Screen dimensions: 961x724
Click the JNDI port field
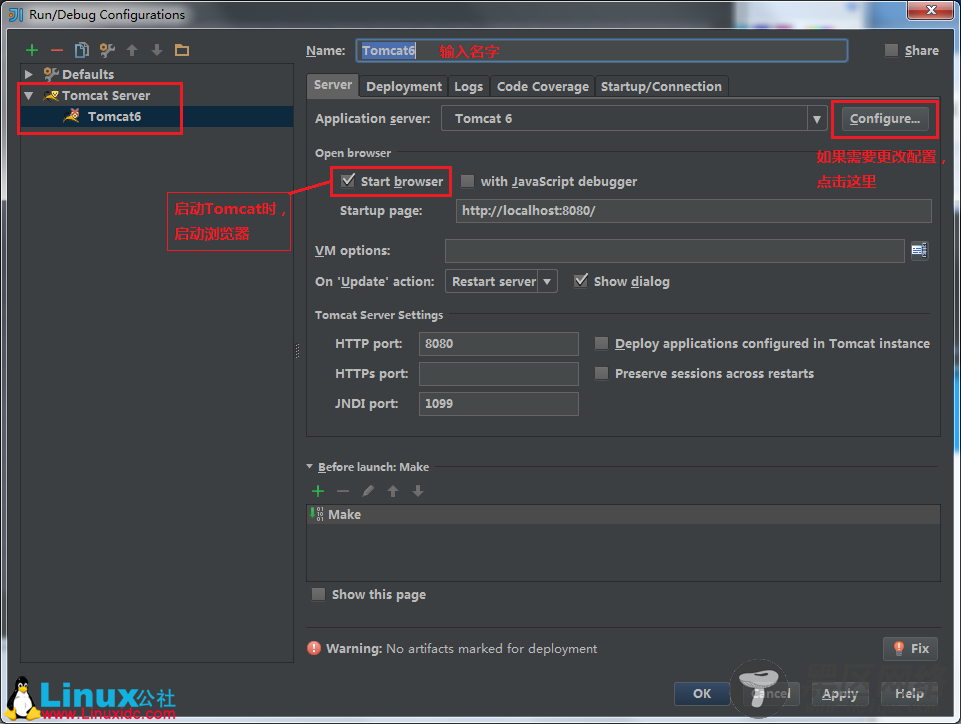point(498,403)
